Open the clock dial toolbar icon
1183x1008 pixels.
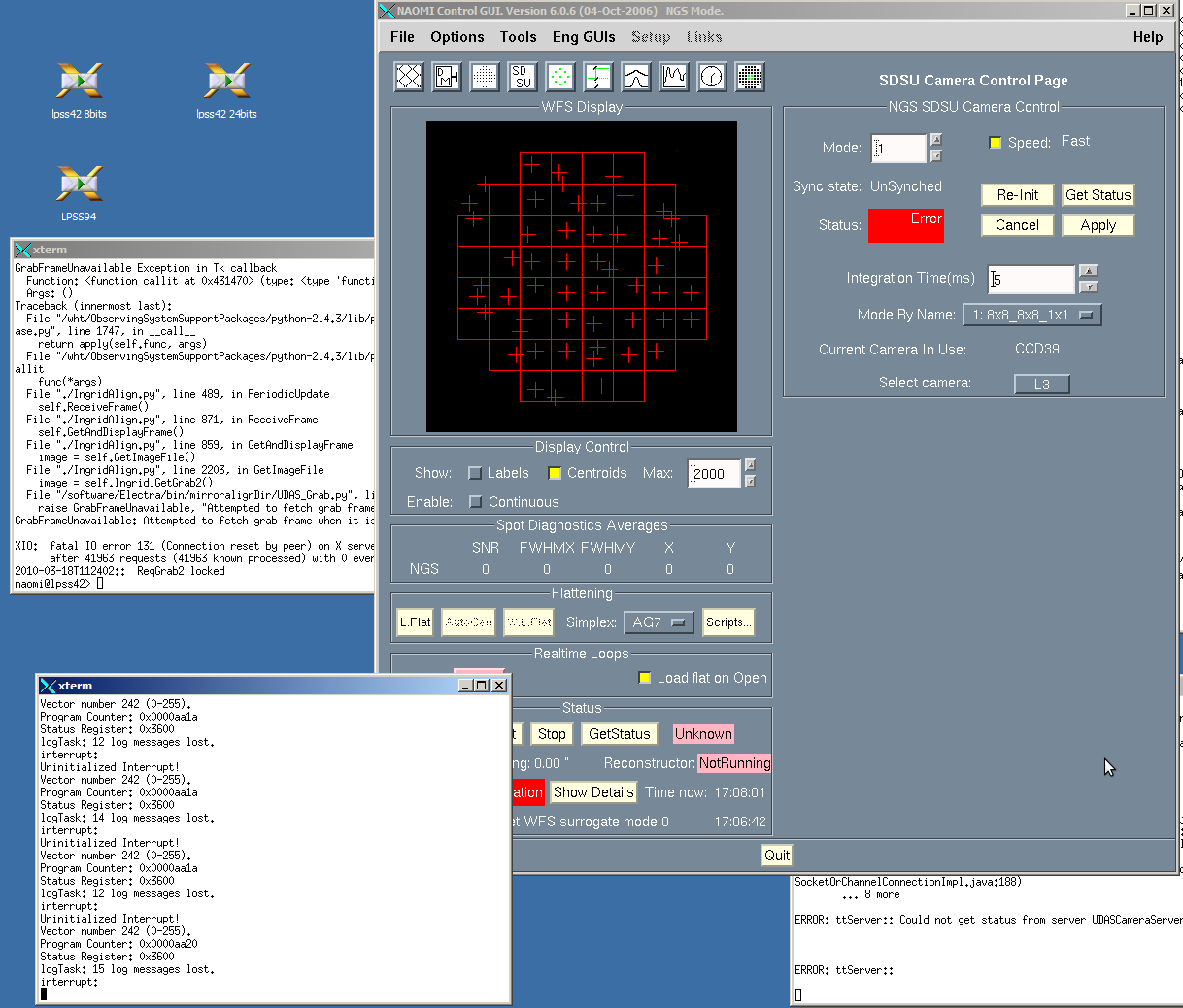click(712, 77)
